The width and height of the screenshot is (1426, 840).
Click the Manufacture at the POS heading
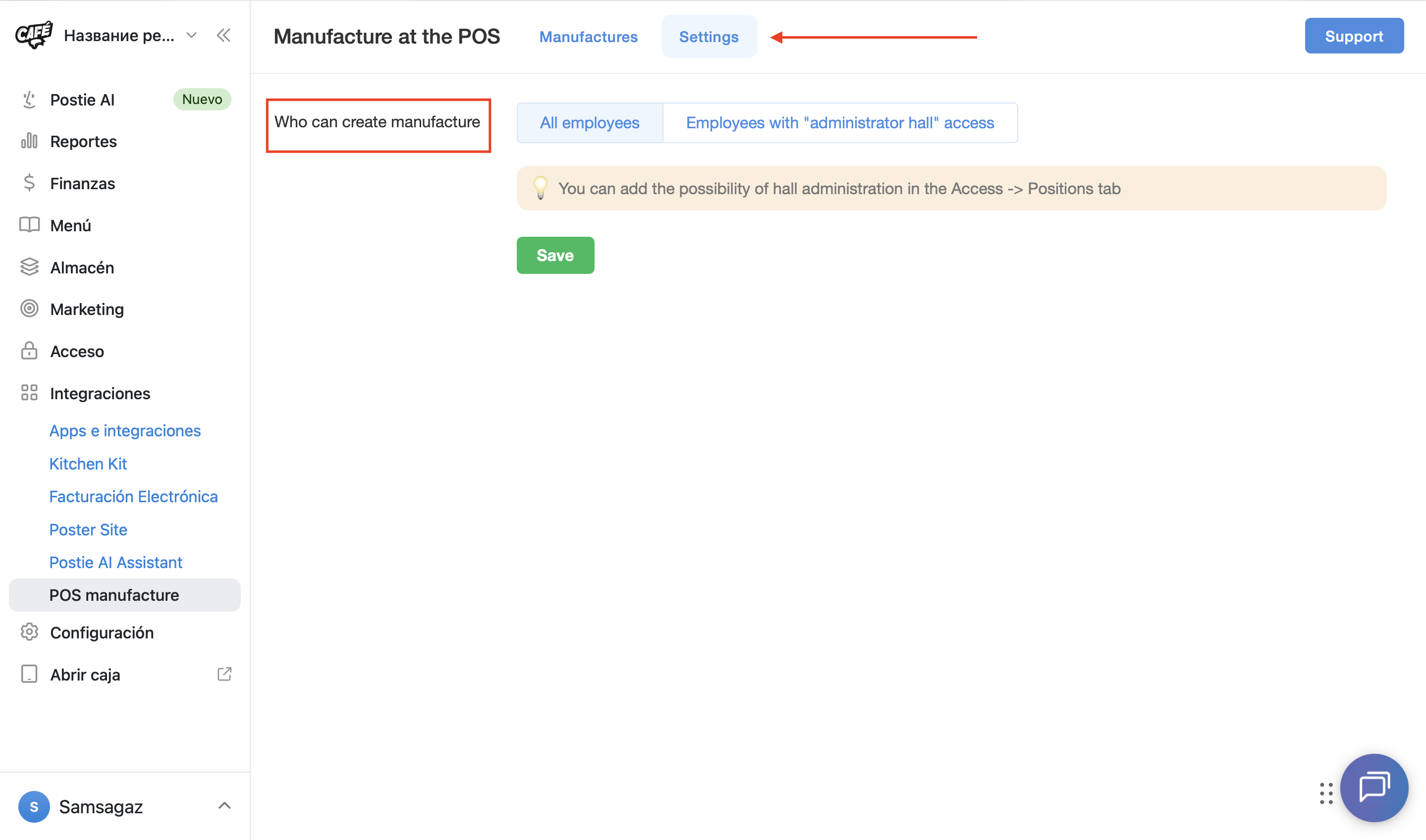386,37
